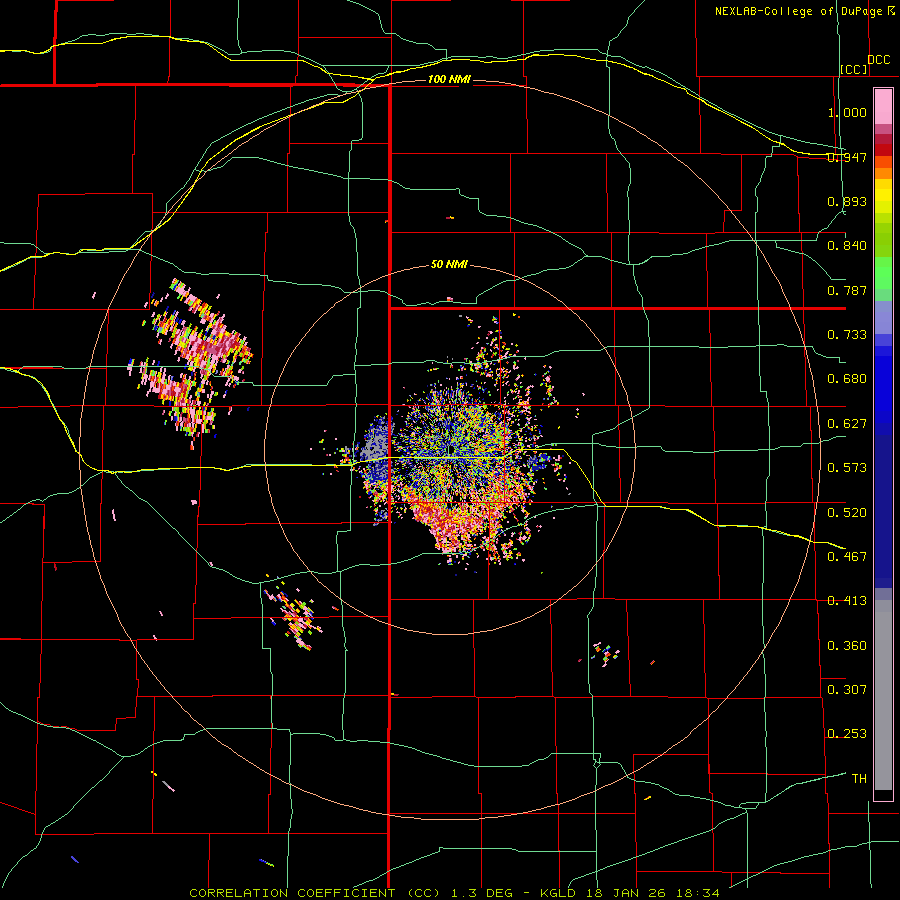The image size is (900, 900).
Task: Select the 0.467 scale value
Action: pos(847,557)
